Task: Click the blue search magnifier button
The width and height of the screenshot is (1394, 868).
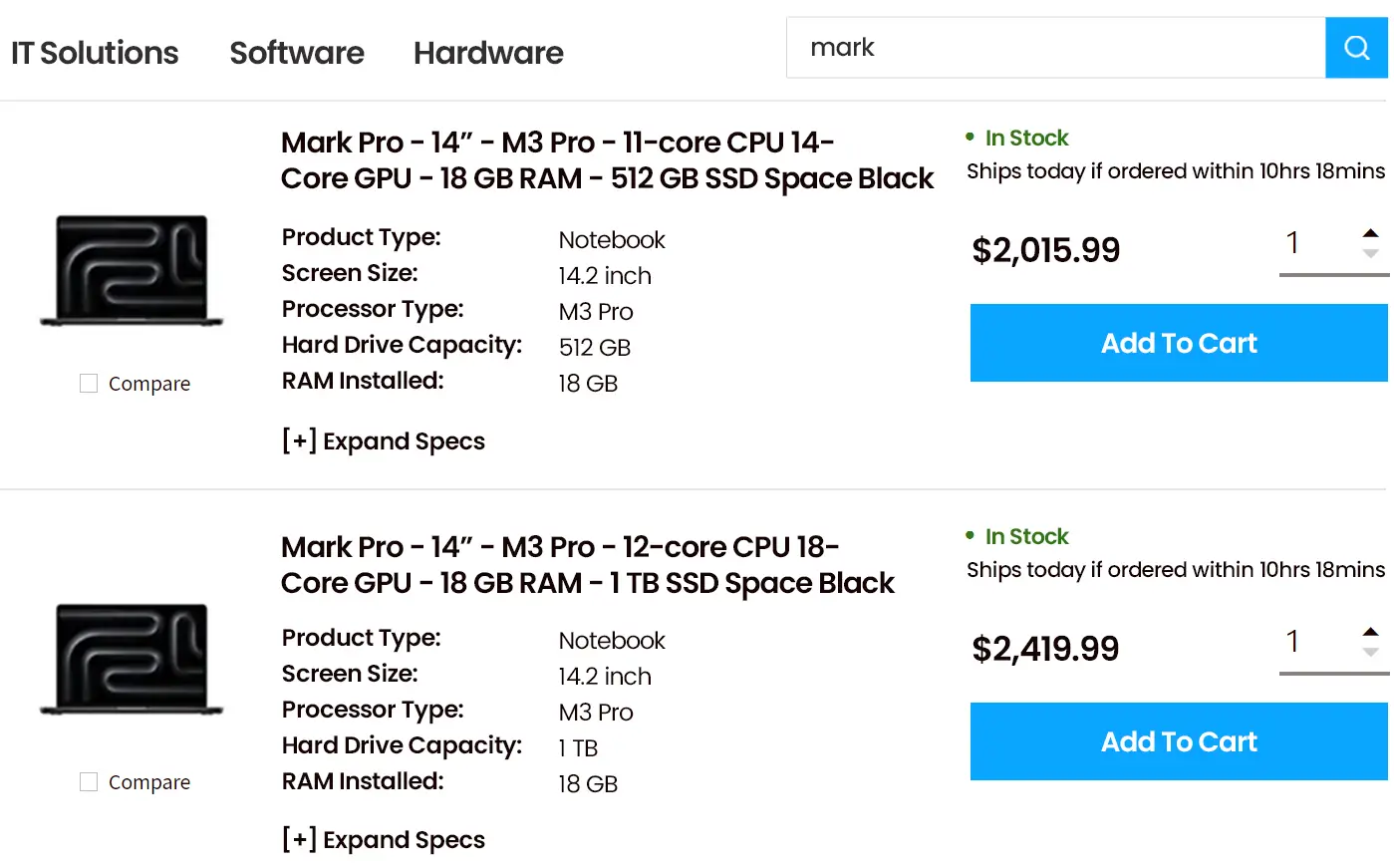Action: 1356,48
